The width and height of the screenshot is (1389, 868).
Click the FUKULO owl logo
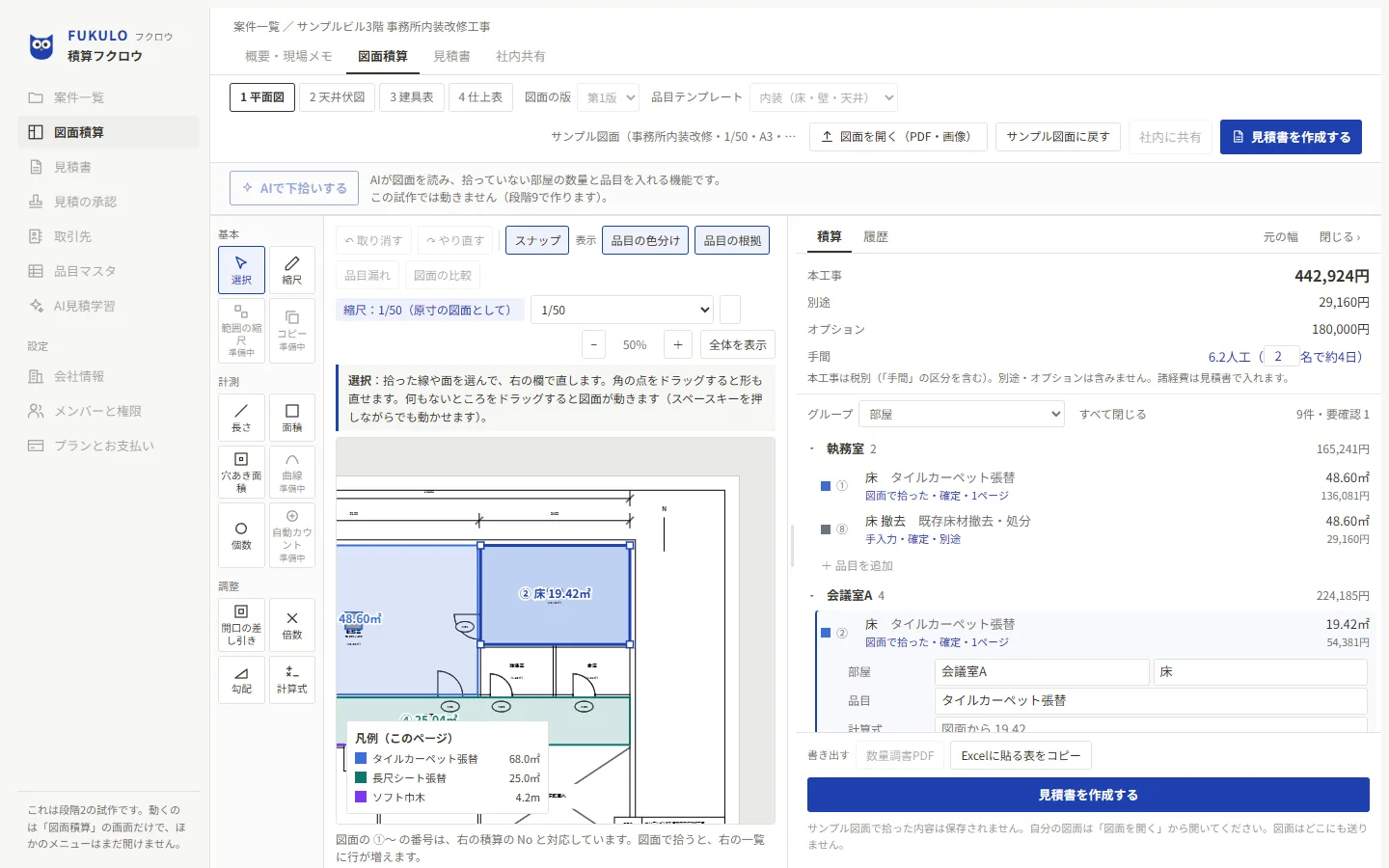[41, 45]
